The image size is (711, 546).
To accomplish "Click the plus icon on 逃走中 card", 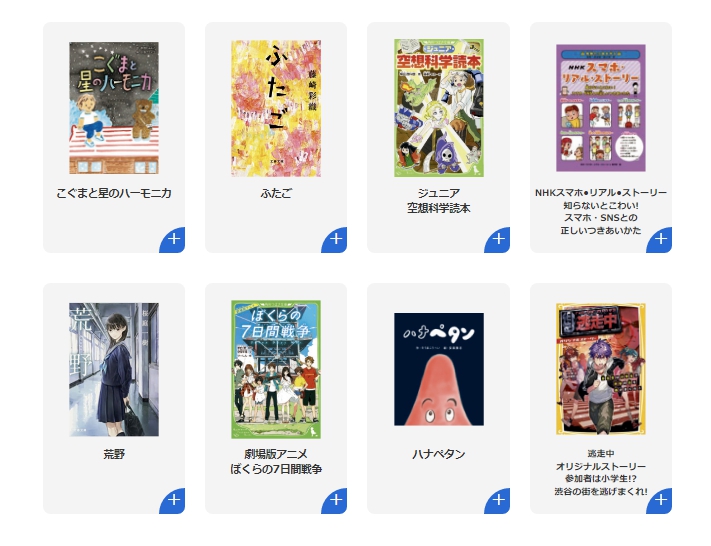I will (660, 501).
